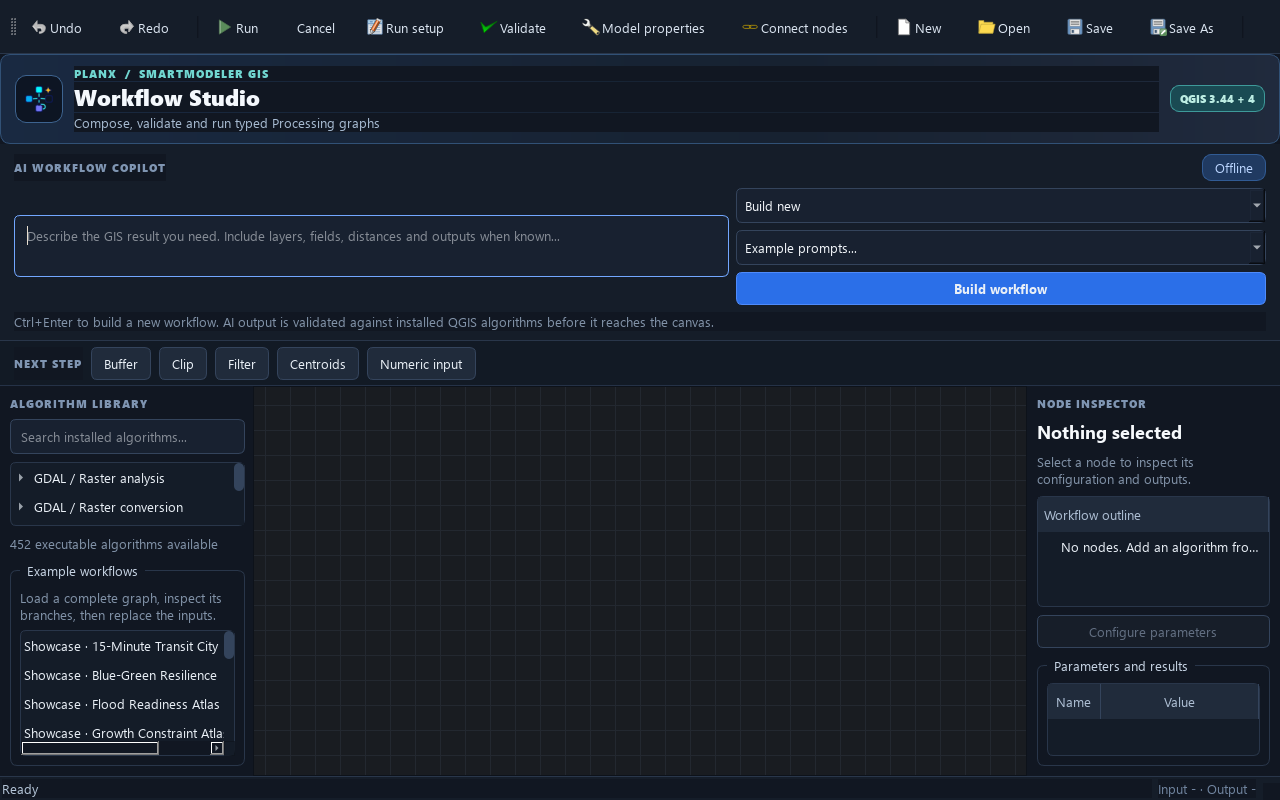Add a Numeric input next step
The width and height of the screenshot is (1280, 800).
[421, 364]
